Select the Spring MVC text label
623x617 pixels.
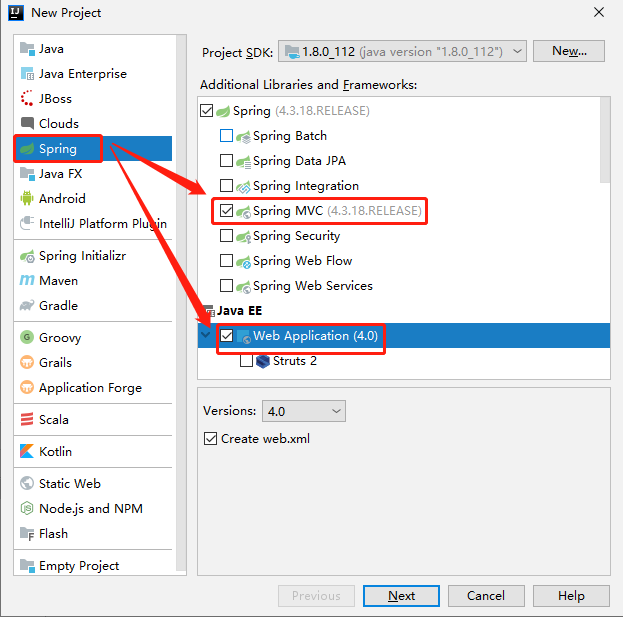pos(288,211)
